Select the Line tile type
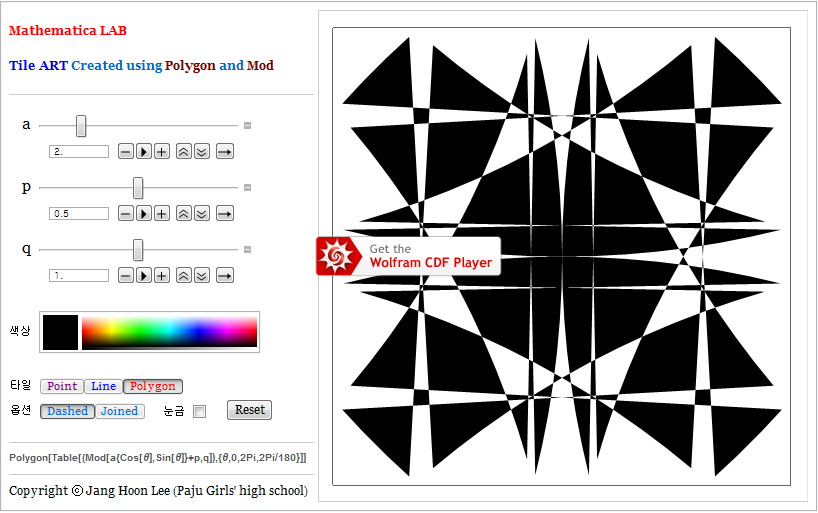818x513 pixels. click(x=103, y=386)
